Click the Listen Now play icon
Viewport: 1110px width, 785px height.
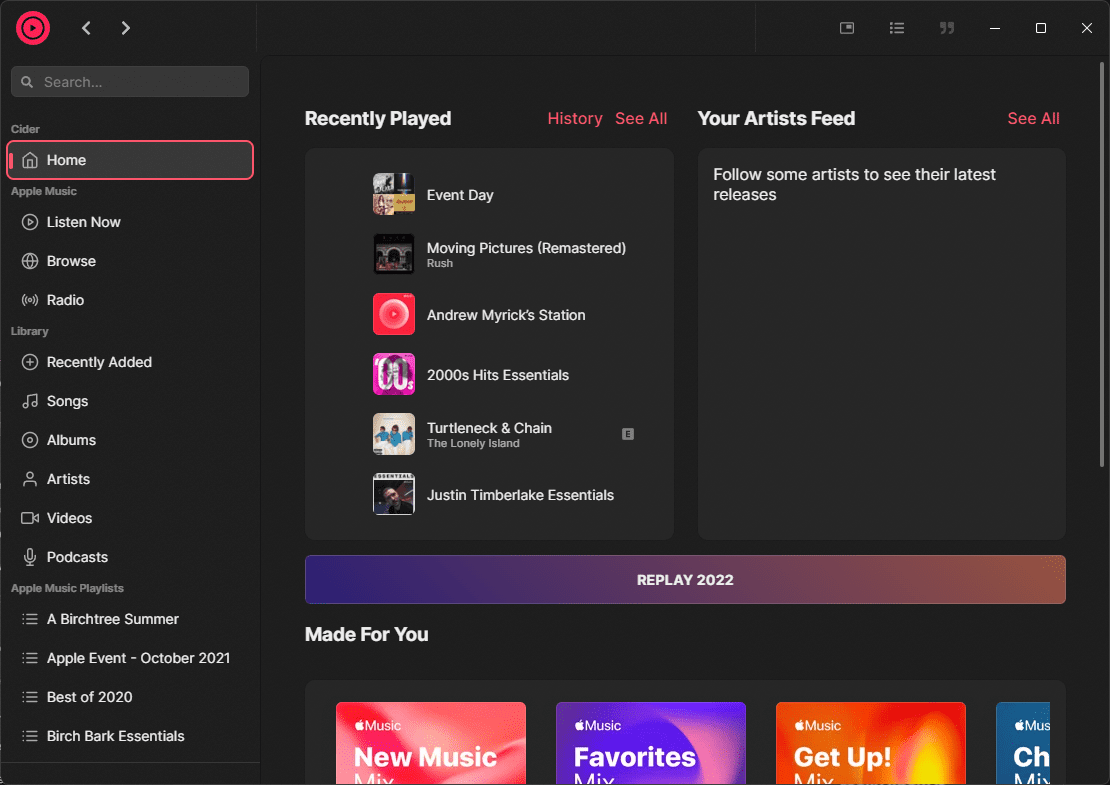click(30, 222)
